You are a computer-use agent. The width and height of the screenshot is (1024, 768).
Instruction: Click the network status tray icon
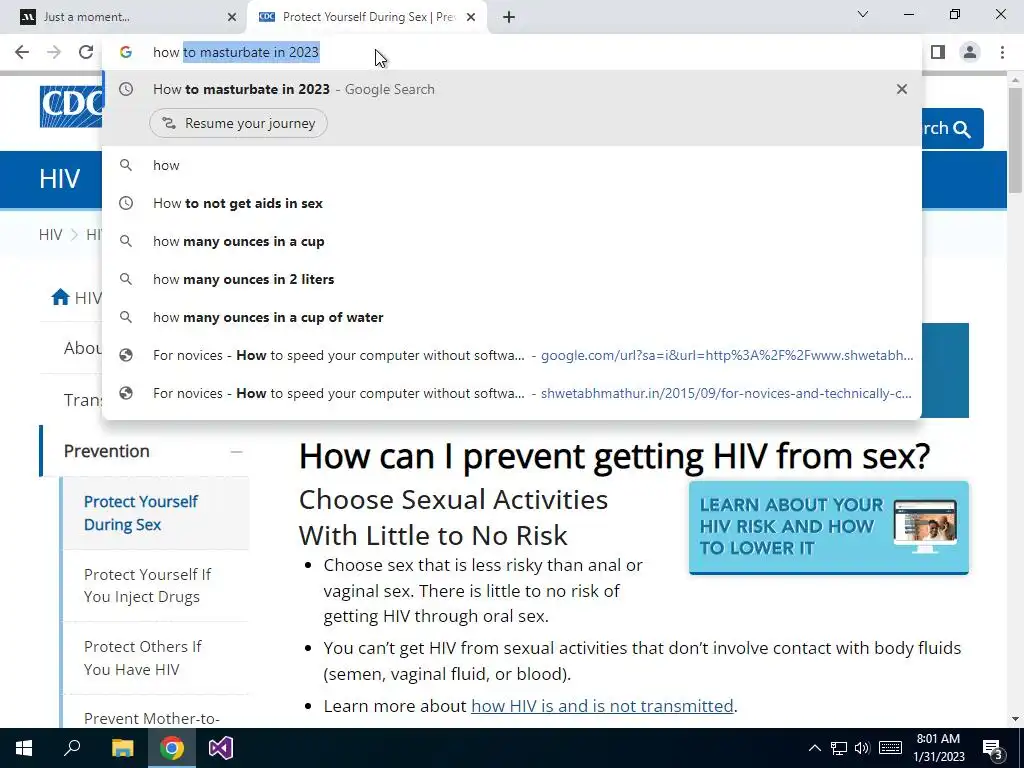point(839,748)
